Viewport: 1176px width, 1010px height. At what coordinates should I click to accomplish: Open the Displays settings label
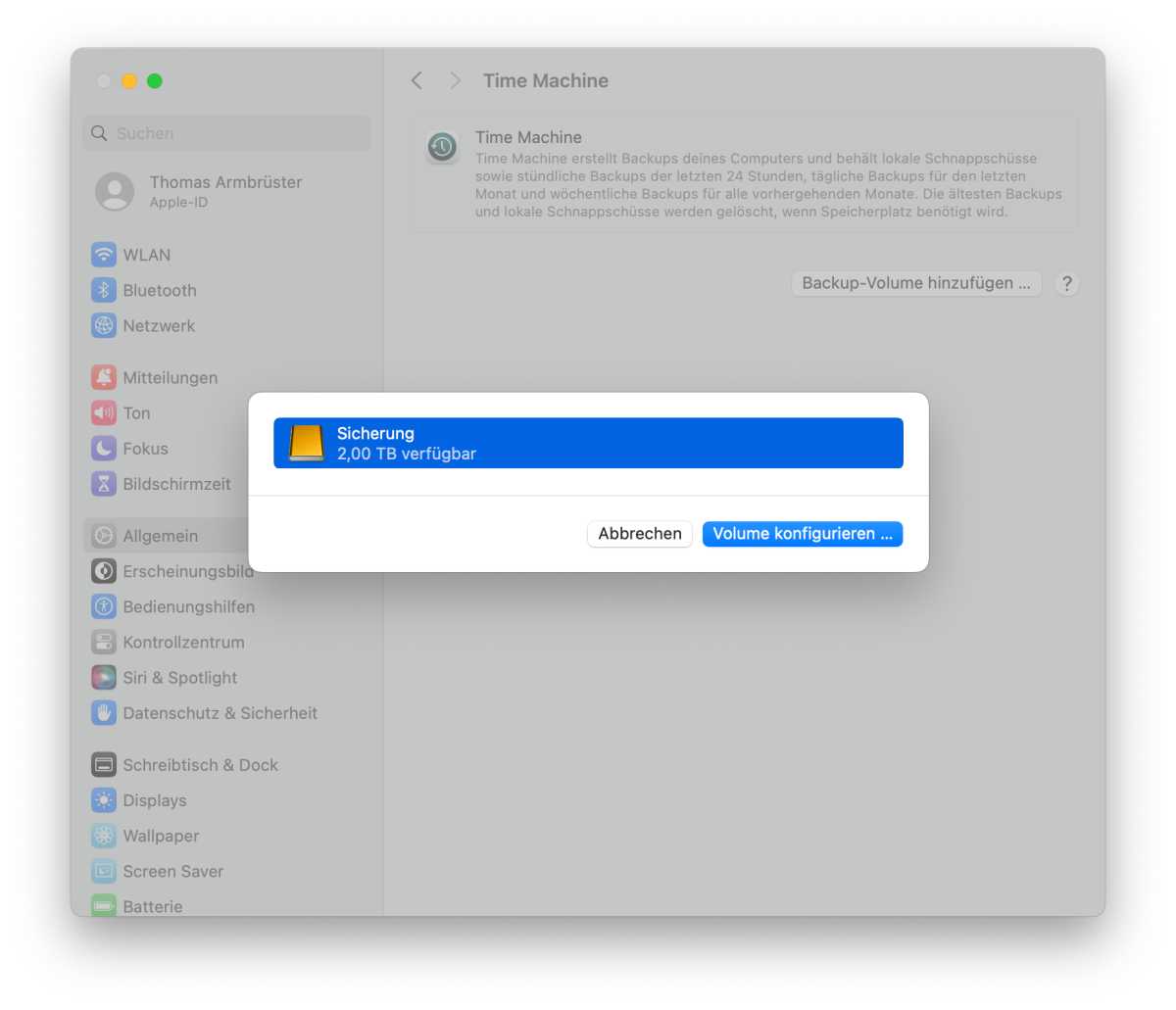point(155,800)
